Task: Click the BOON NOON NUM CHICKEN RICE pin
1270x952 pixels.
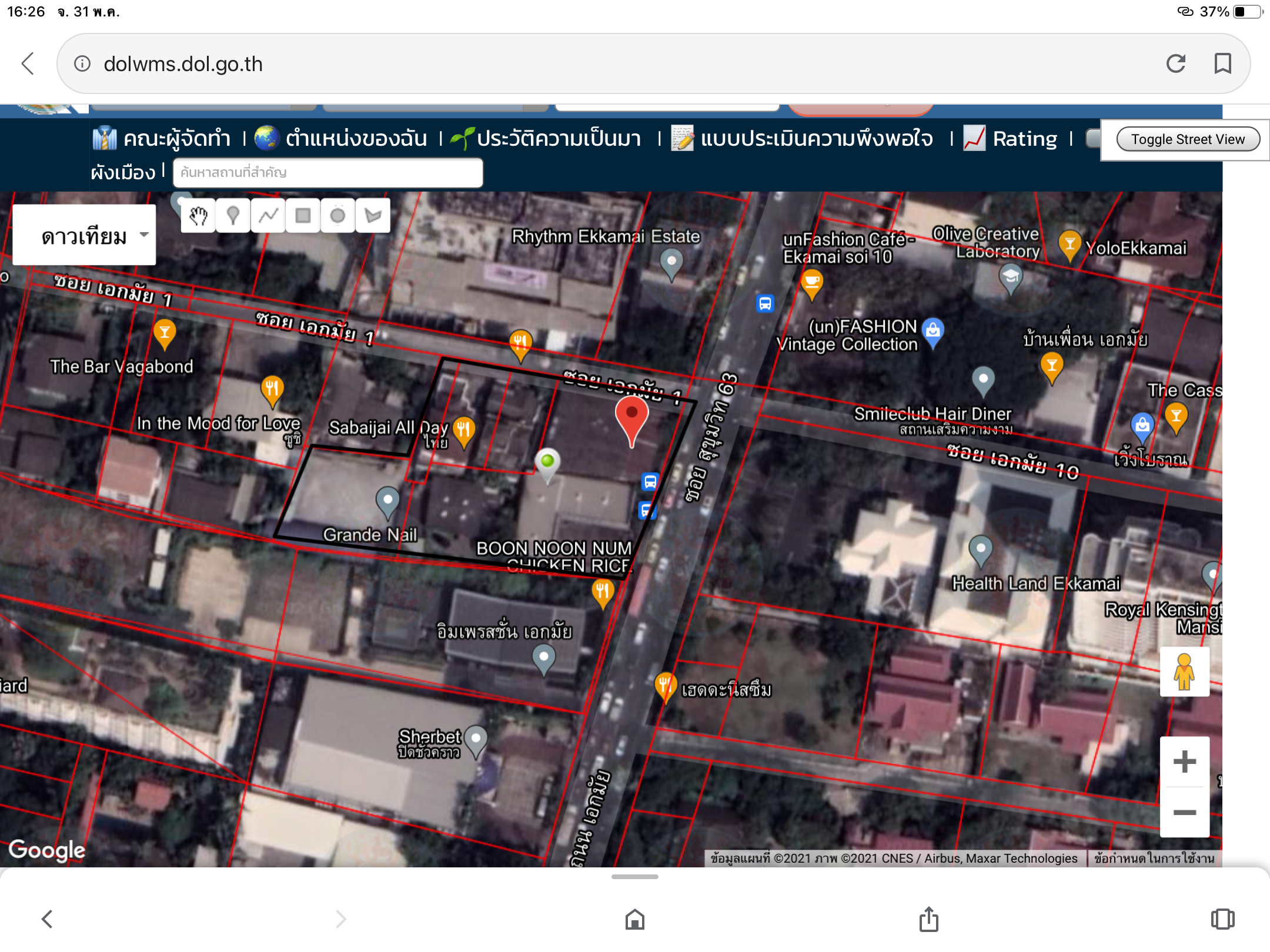Action: 603,594
